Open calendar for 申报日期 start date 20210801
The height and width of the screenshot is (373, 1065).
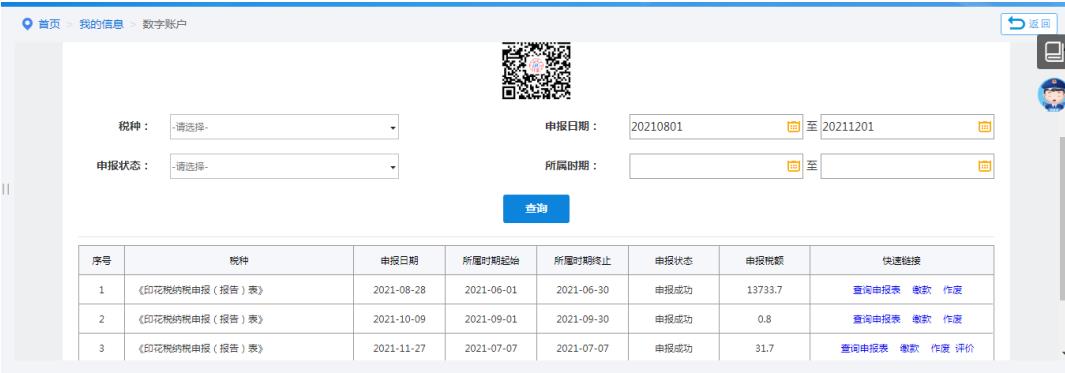coord(793,126)
